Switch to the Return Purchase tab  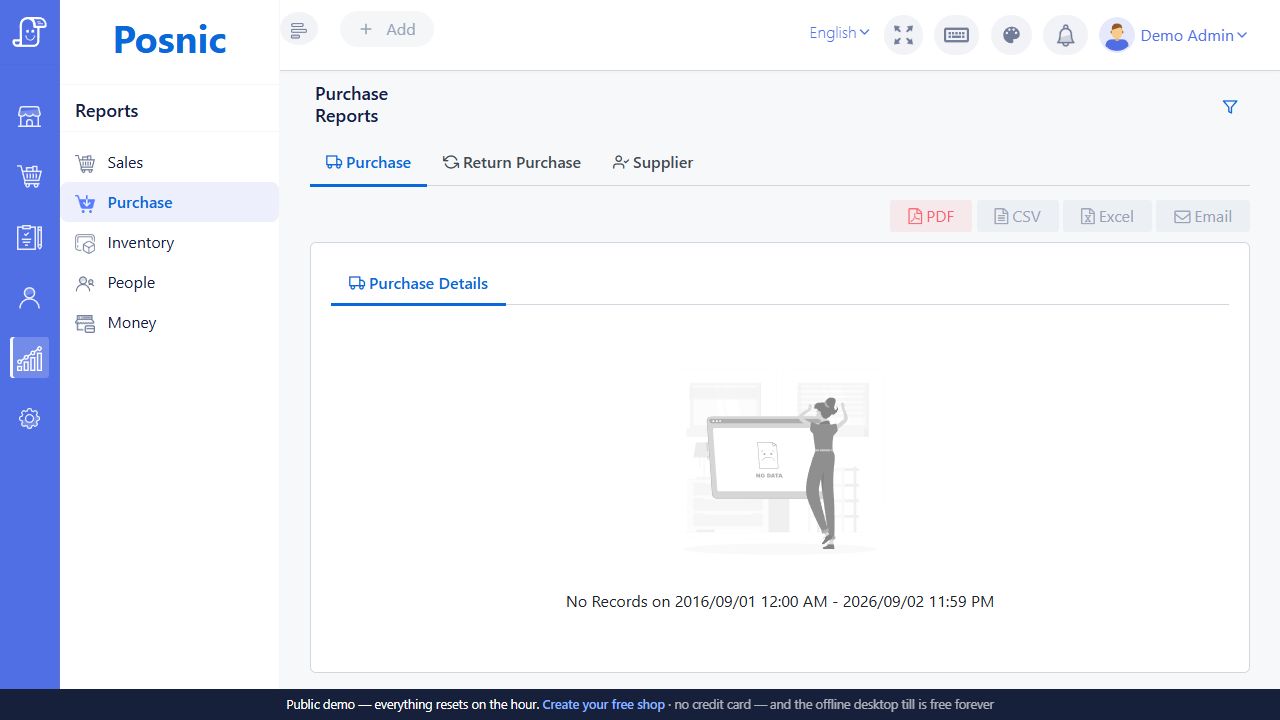pos(512,162)
